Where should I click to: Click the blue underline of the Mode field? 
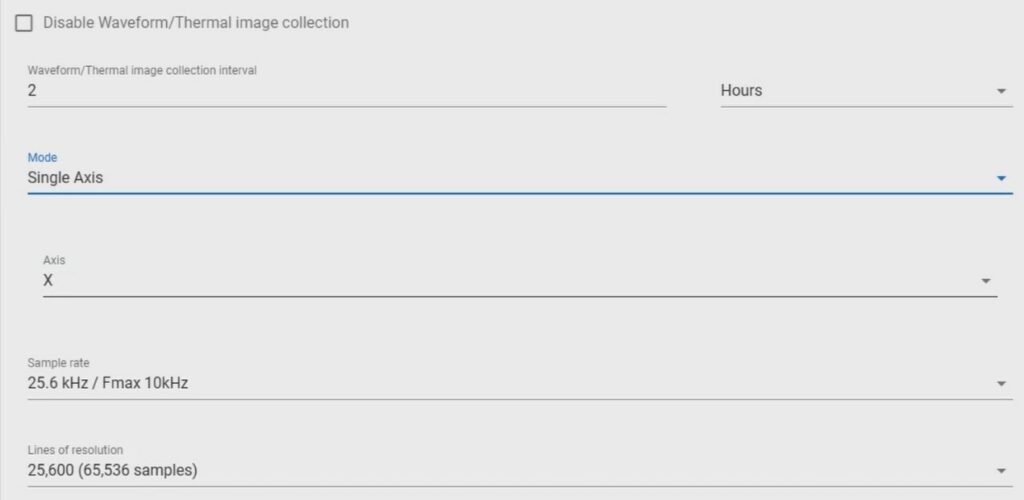(520, 193)
